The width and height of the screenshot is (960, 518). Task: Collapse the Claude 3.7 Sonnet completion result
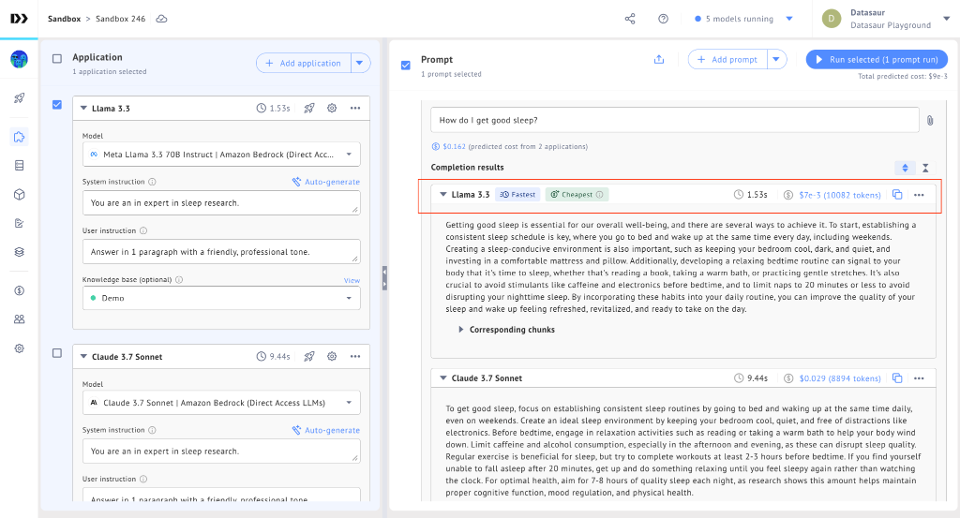pyautogui.click(x=443, y=378)
